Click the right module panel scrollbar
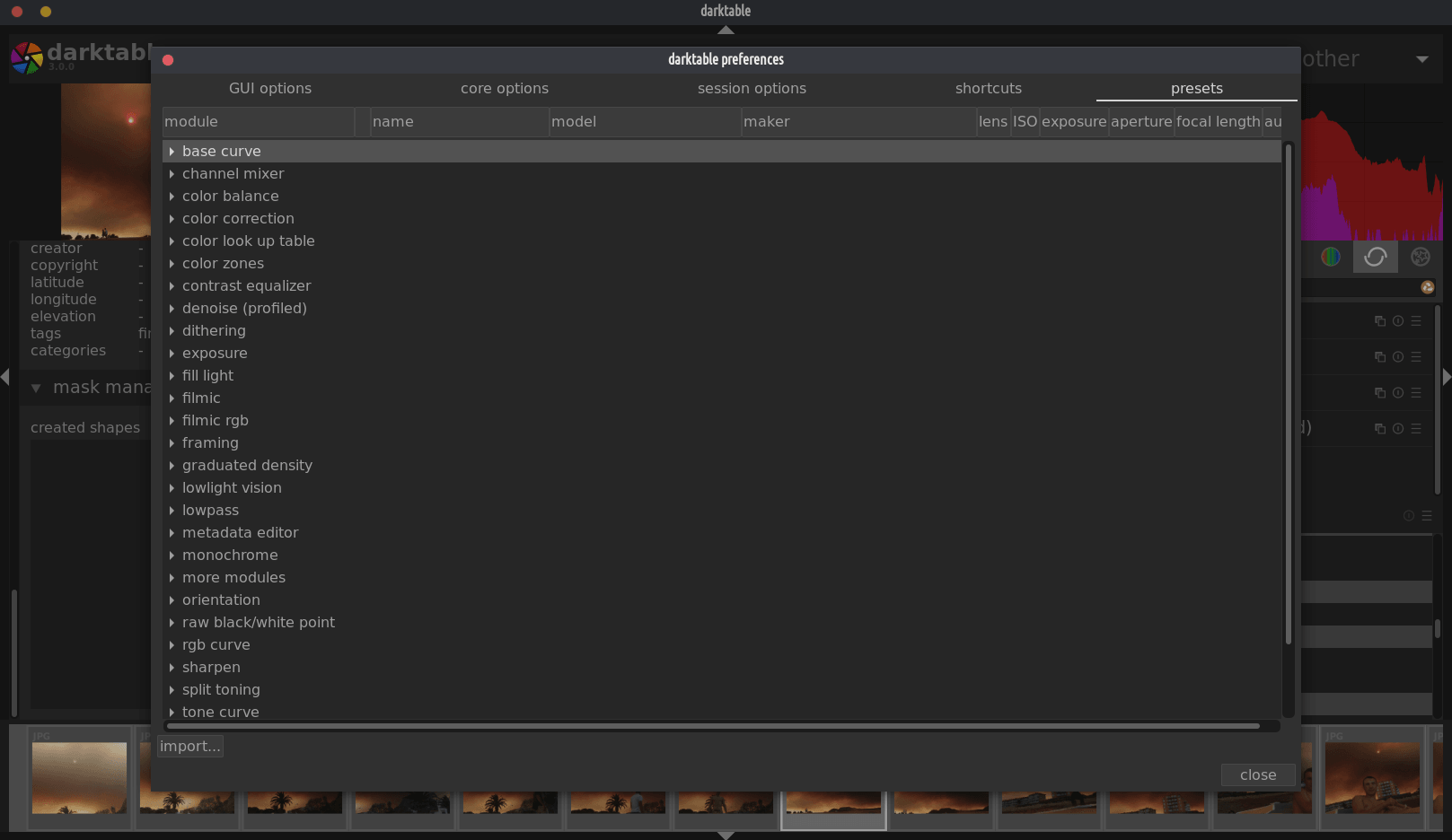The height and width of the screenshot is (840, 1452). tap(1438, 399)
